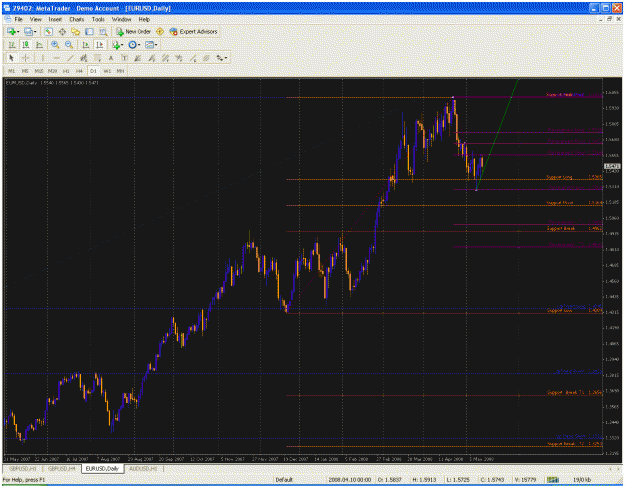625x486 pixels.
Task: Click the 1.5471 current price label
Action: pos(612,166)
